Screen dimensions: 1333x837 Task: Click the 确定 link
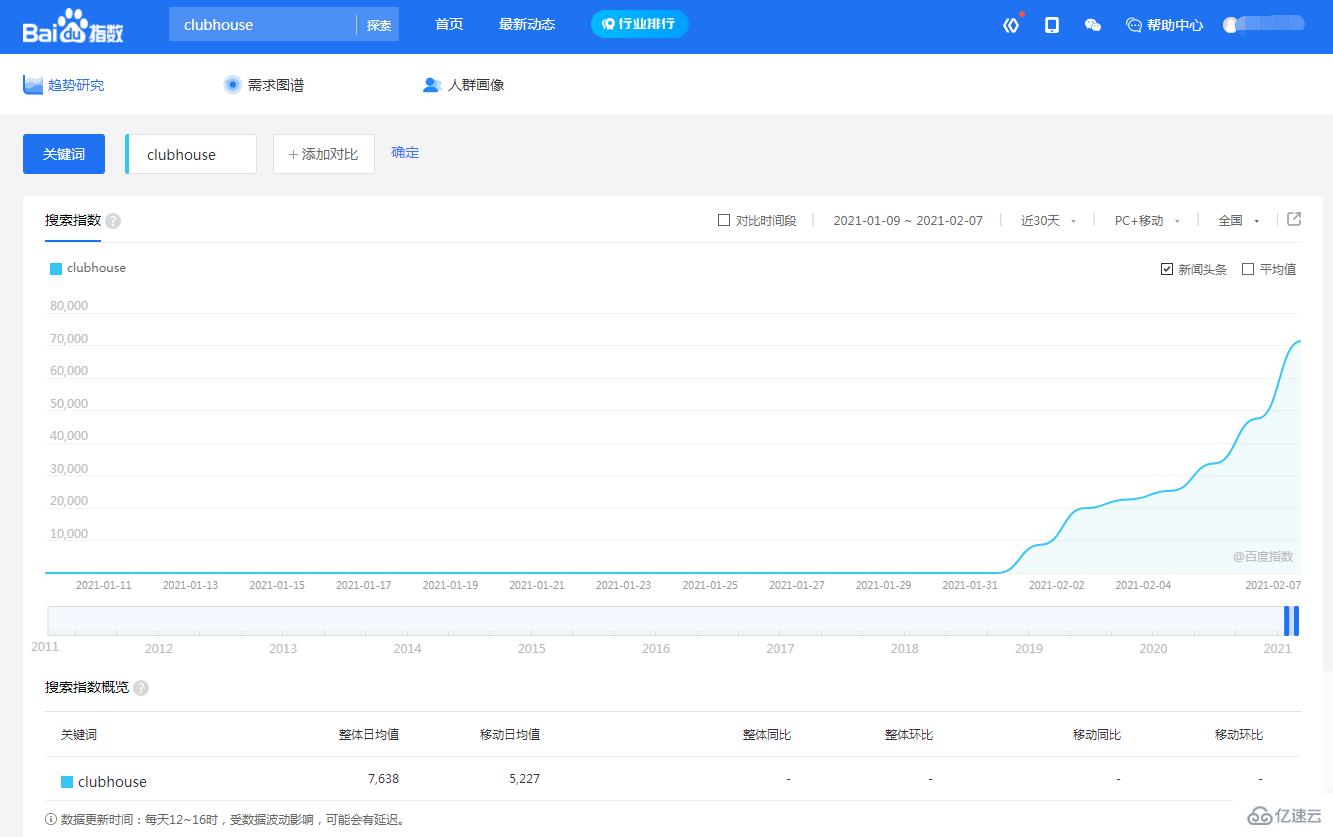click(405, 153)
